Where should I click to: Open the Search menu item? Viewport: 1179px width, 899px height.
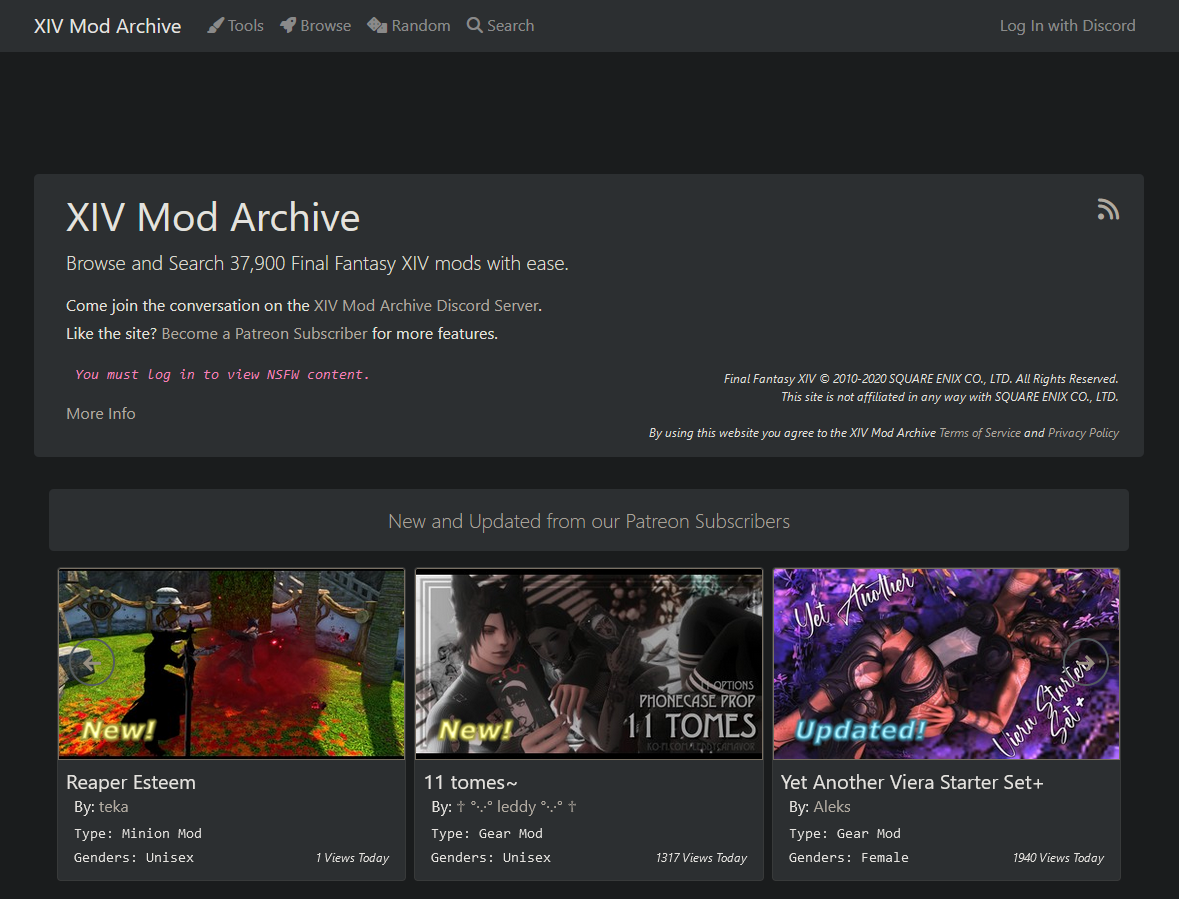501,26
